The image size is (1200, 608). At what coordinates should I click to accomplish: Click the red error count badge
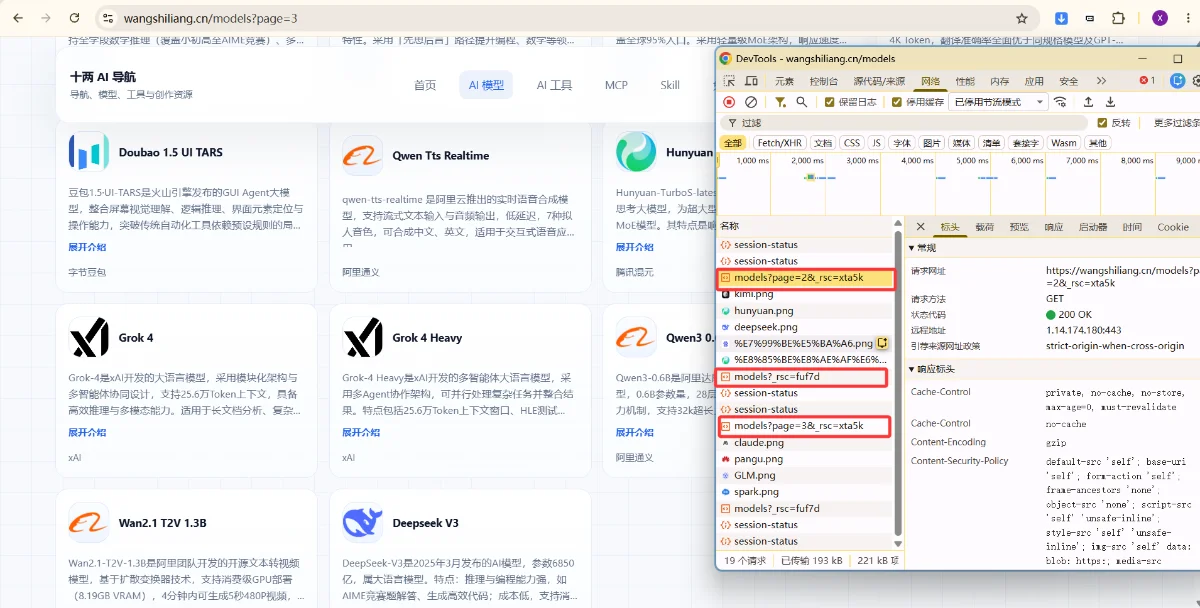(1147, 81)
